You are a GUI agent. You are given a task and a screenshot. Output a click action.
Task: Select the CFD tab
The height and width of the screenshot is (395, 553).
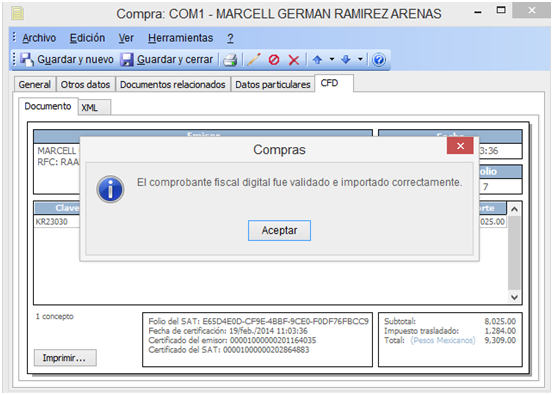334,83
